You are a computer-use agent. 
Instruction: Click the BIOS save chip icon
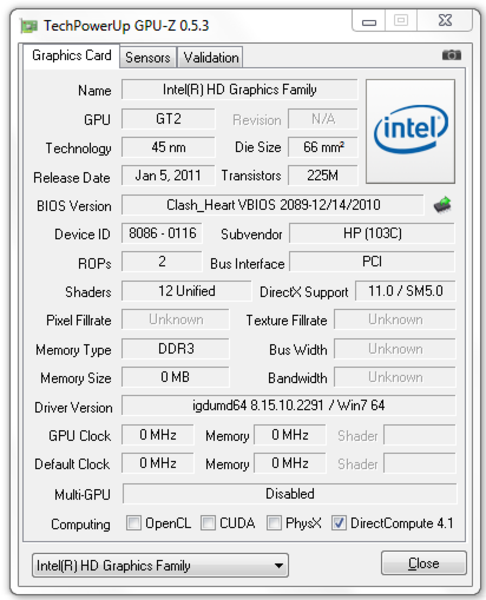442,205
